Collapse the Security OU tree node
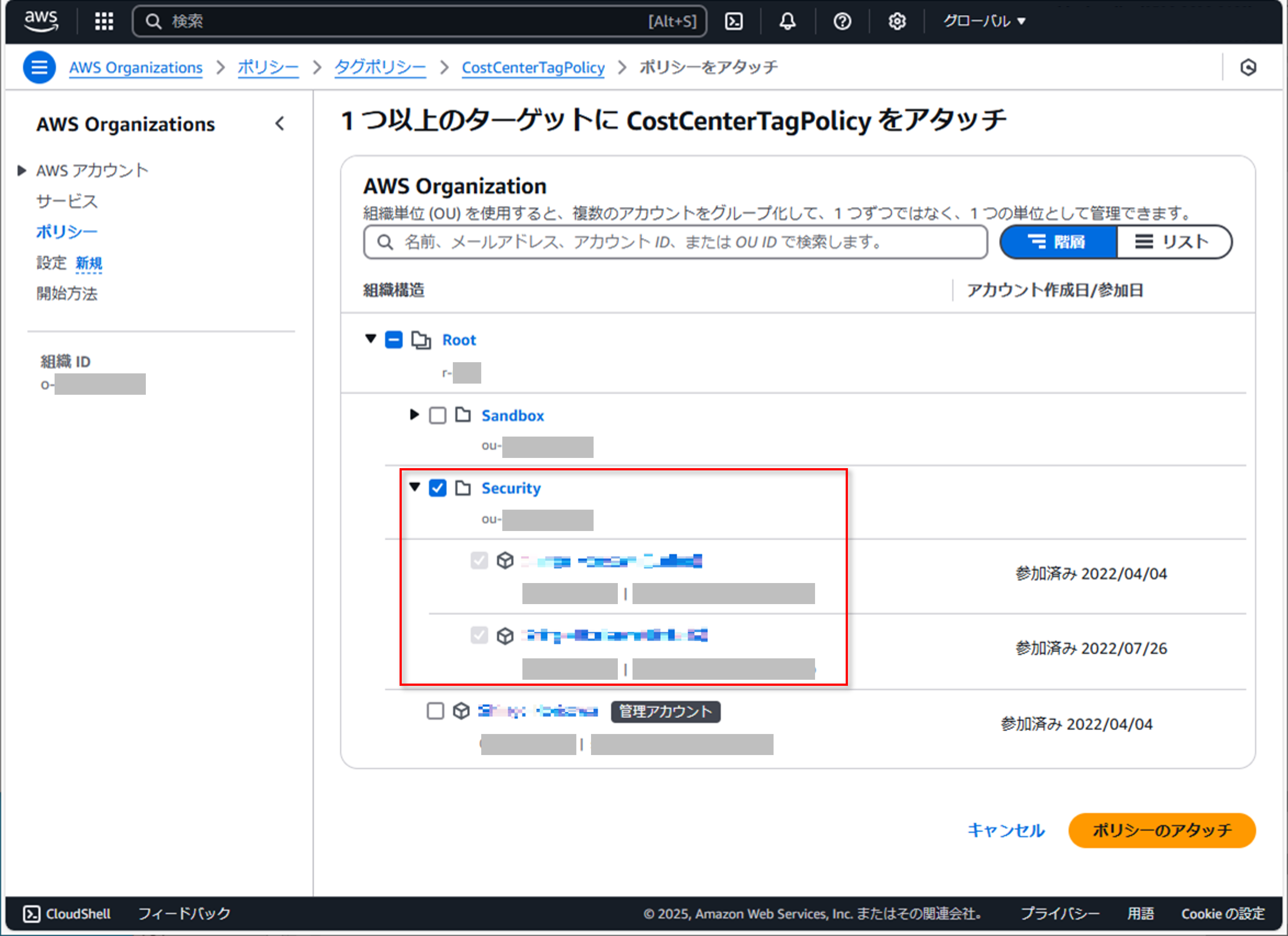This screenshot has height=936, width=1288. (x=415, y=487)
